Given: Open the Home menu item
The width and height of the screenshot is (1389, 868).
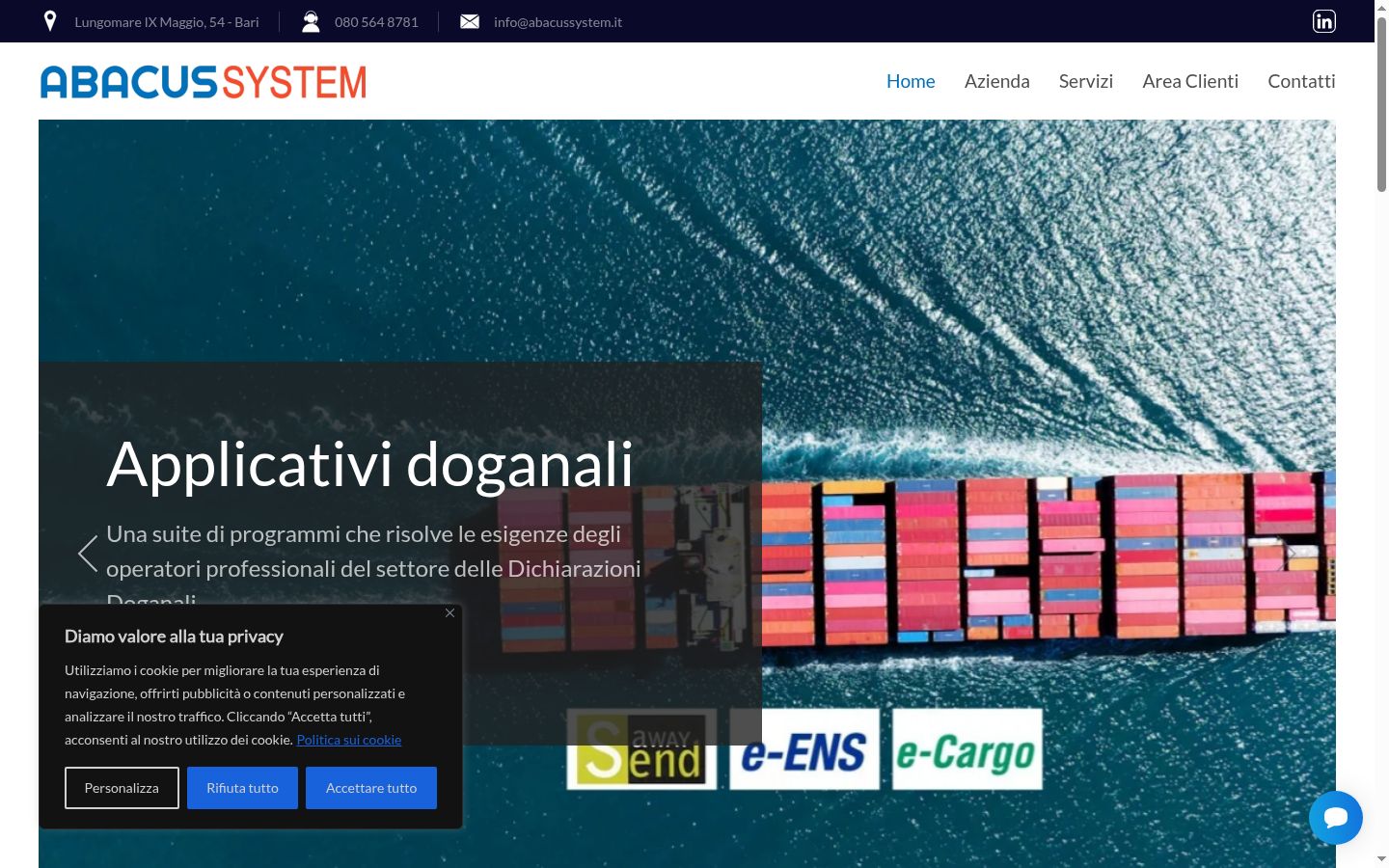Looking at the screenshot, I should coord(911,81).
